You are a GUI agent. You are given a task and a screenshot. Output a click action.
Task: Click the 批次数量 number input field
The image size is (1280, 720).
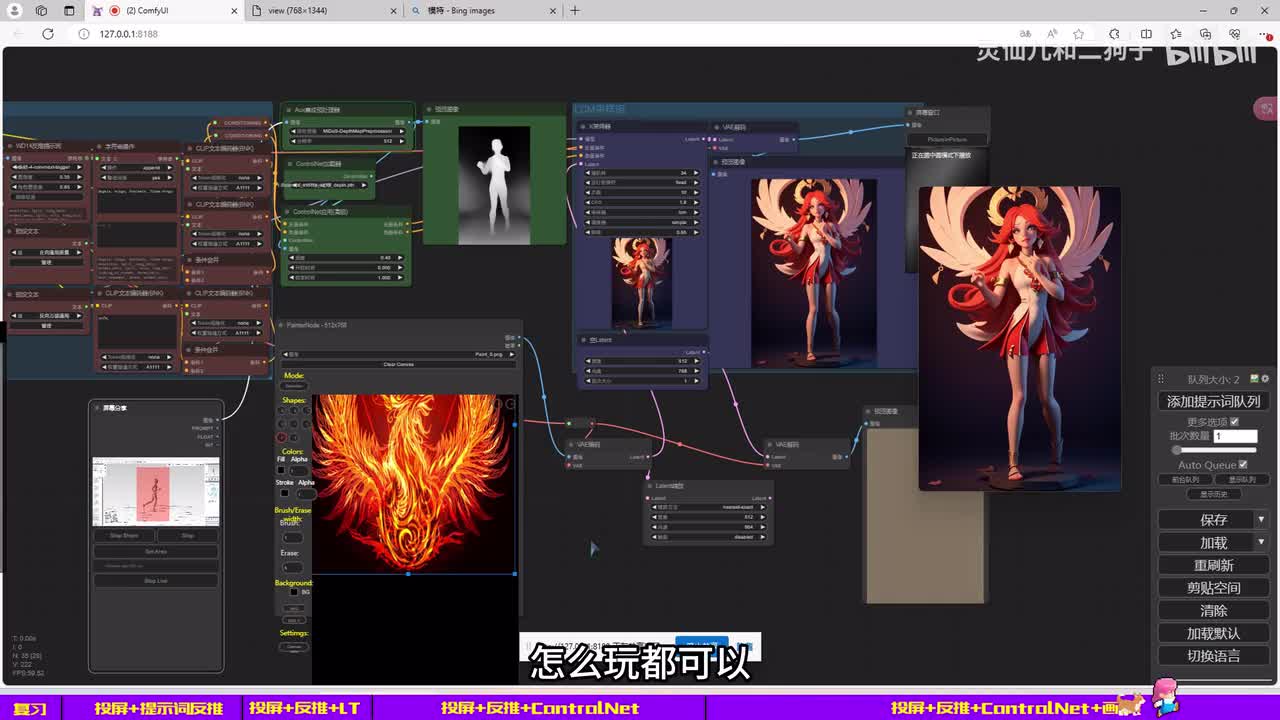1234,436
